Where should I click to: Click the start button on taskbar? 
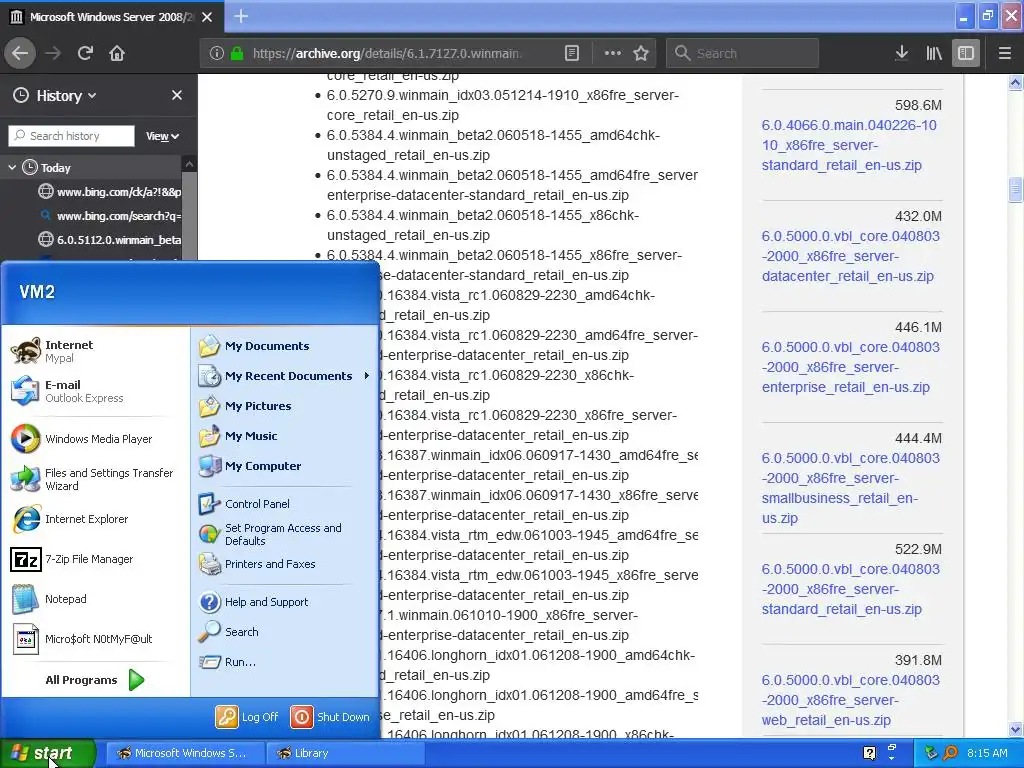coord(47,753)
